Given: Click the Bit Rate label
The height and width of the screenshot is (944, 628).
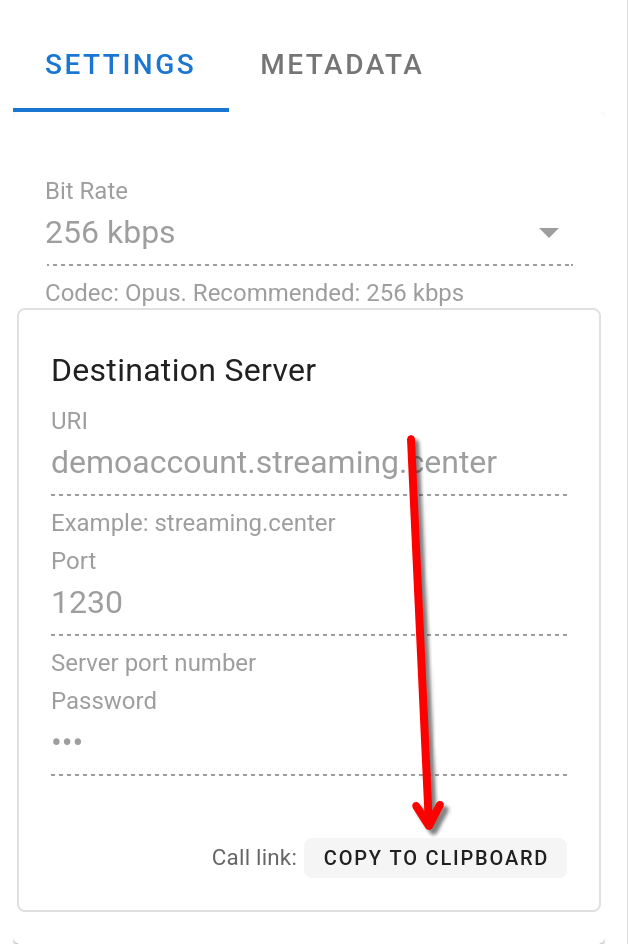Looking at the screenshot, I should pos(86,191).
